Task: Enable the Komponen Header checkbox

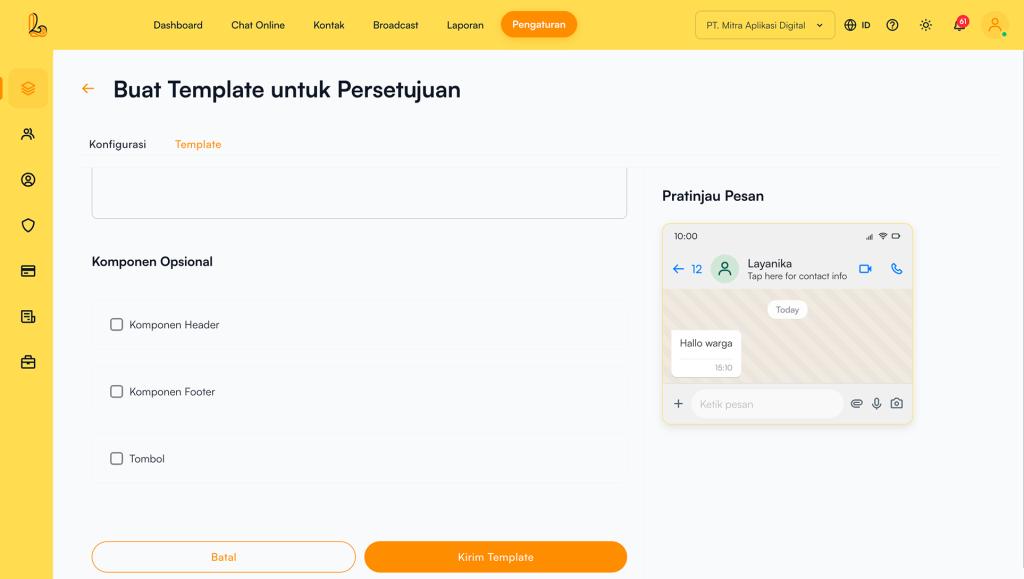Action: [x=117, y=325]
